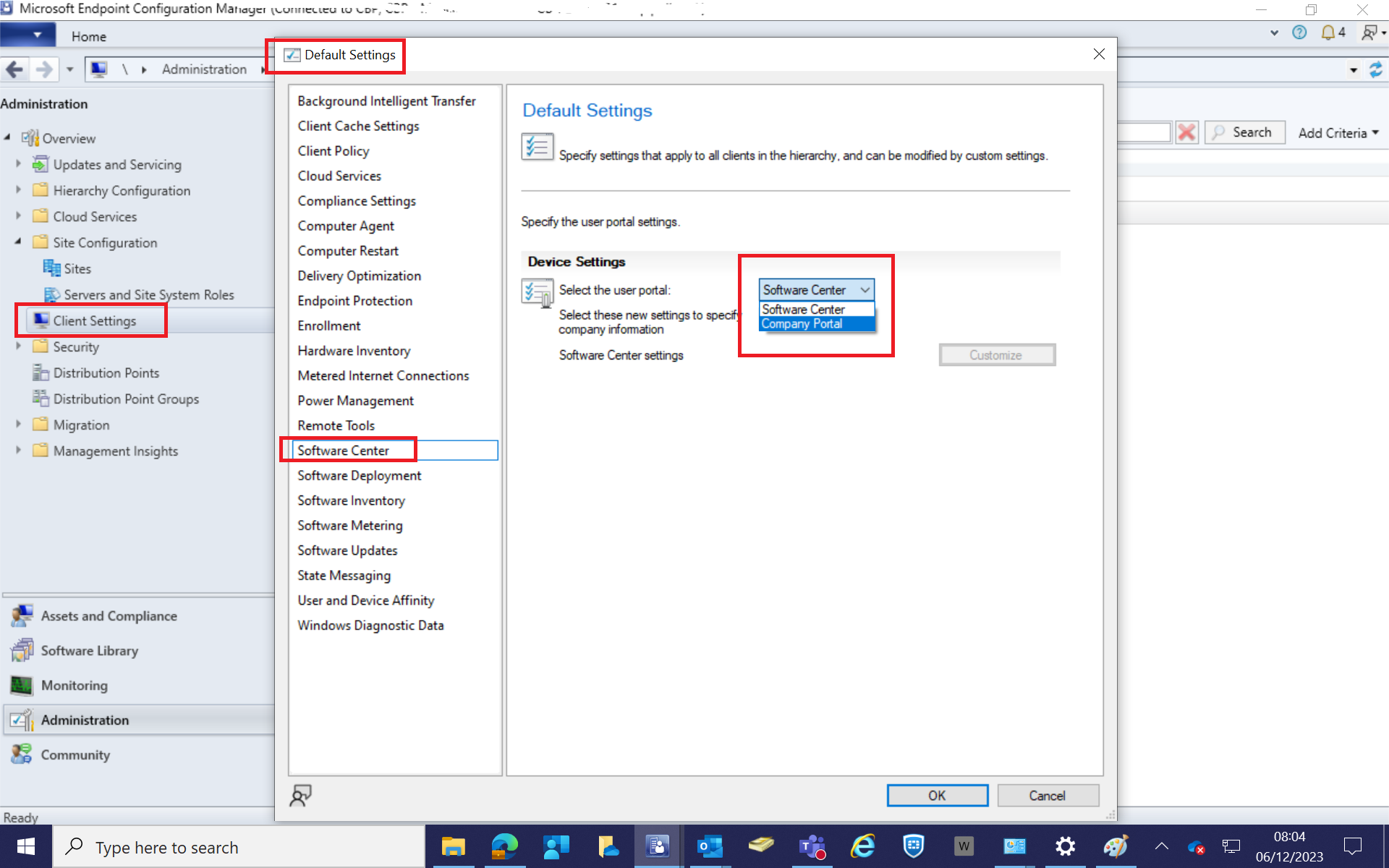
Task: Open Hardware Inventory settings
Action: coord(354,351)
